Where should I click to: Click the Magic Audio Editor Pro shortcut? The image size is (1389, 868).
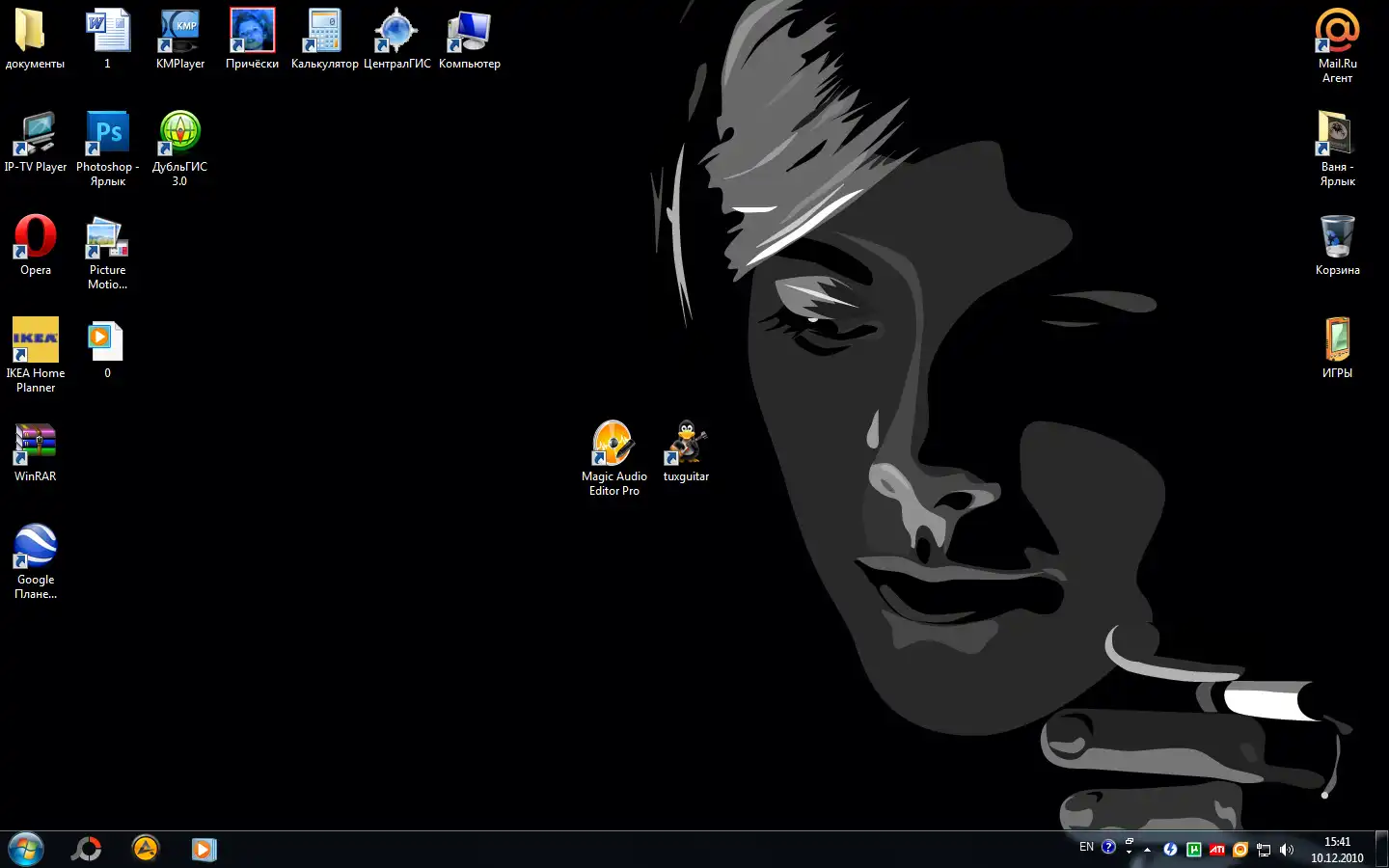pyautogui.click(x=613, y=444)
